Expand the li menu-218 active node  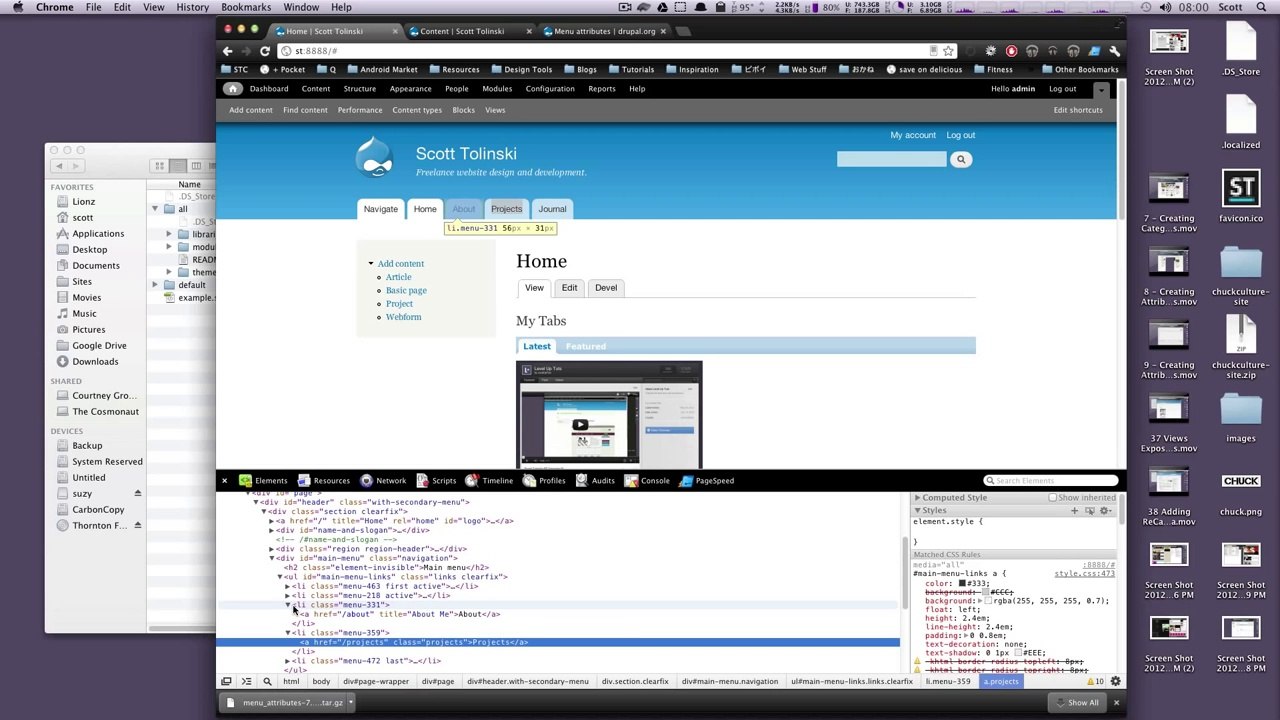288,596
